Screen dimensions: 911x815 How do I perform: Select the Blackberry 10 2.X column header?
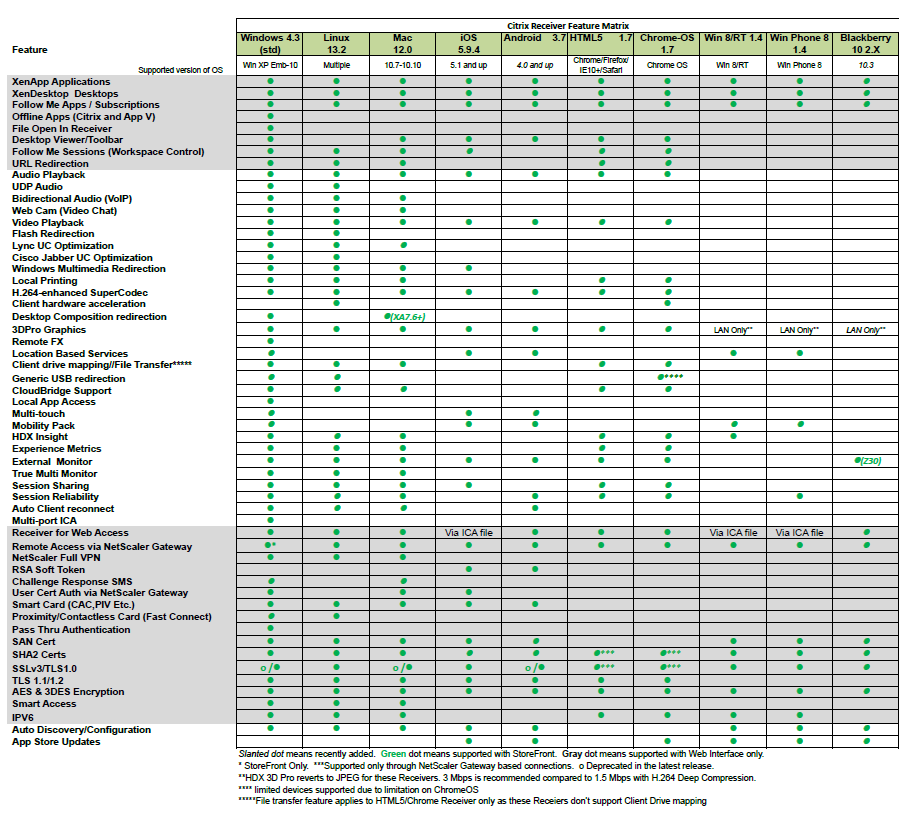point(866,43)
